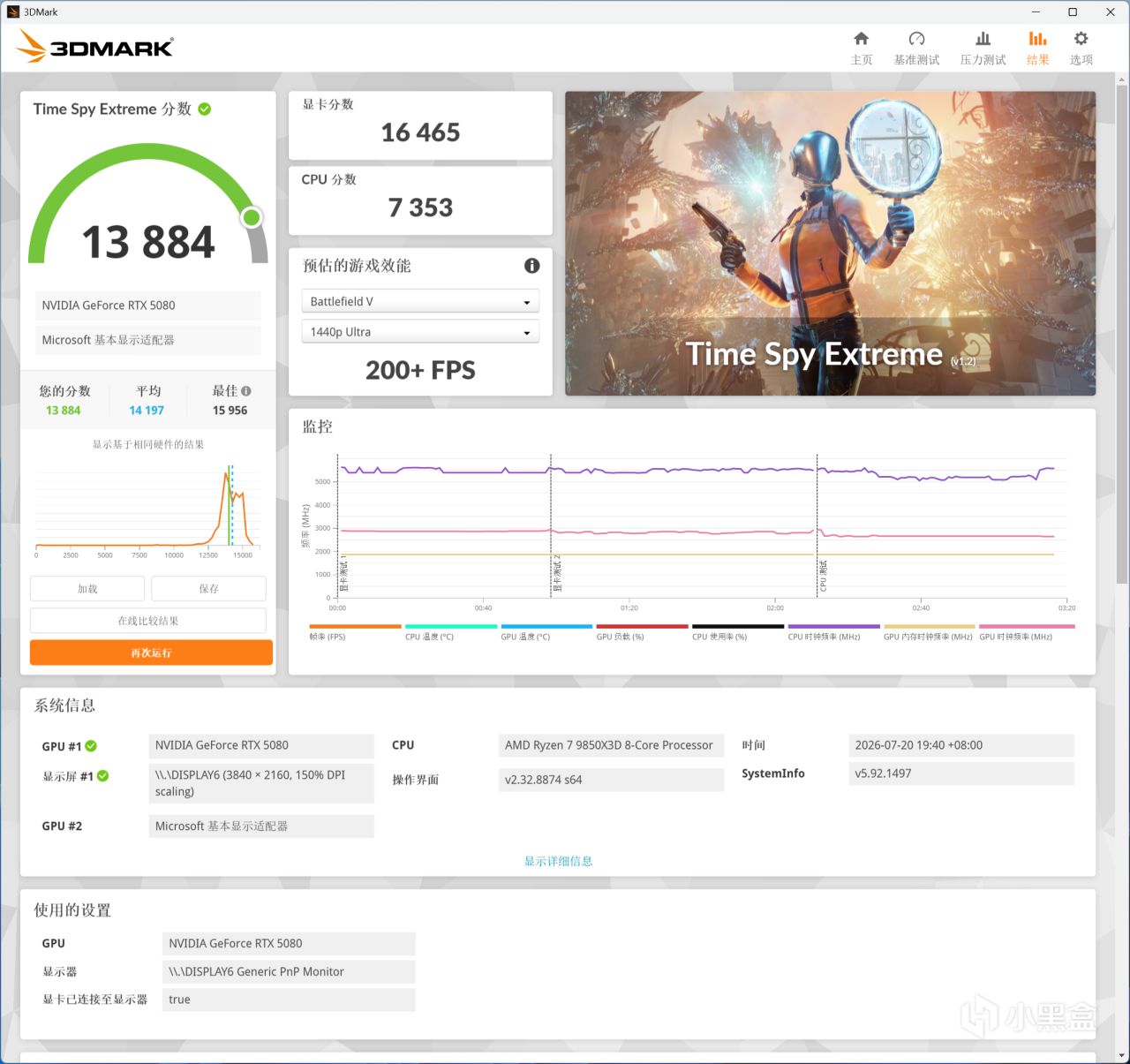Click the 显卡分数 value 16 465
1130x1064 pixels.
pos(420,132)
